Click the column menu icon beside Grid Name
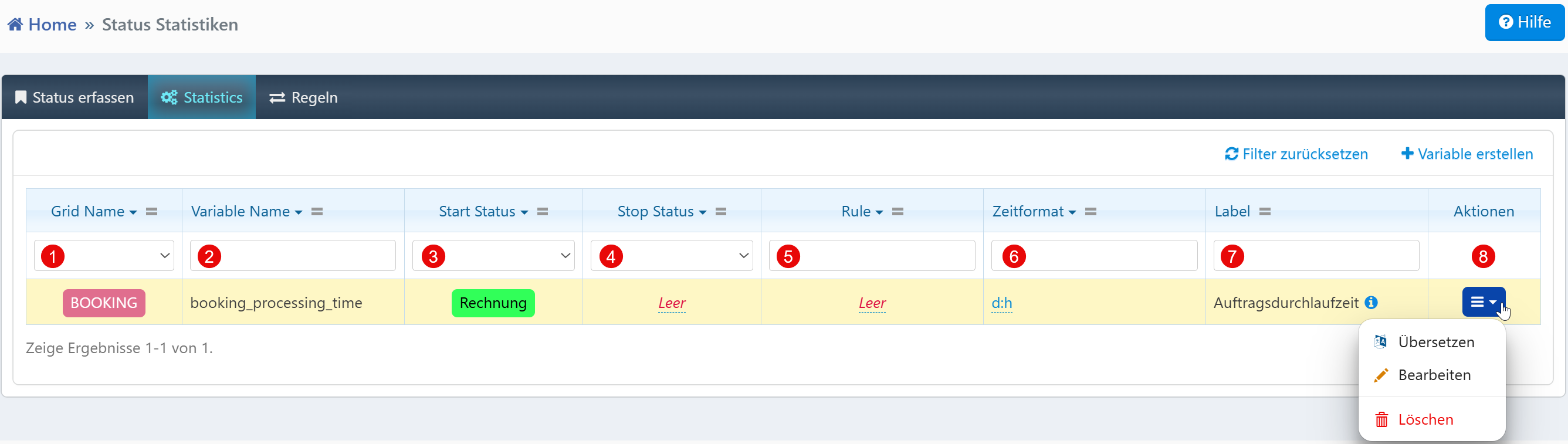 coord(151,212)
